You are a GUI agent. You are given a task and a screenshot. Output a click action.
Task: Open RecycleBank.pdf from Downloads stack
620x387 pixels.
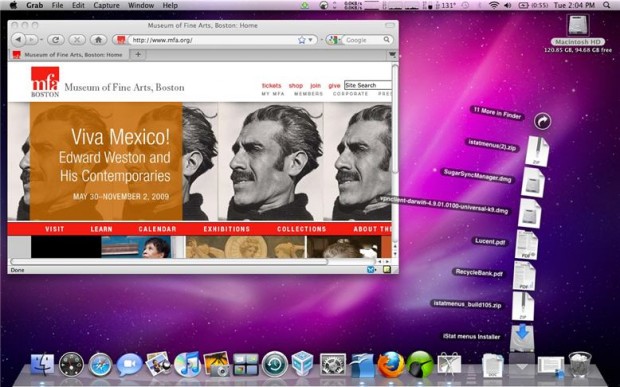click(524, 276)
